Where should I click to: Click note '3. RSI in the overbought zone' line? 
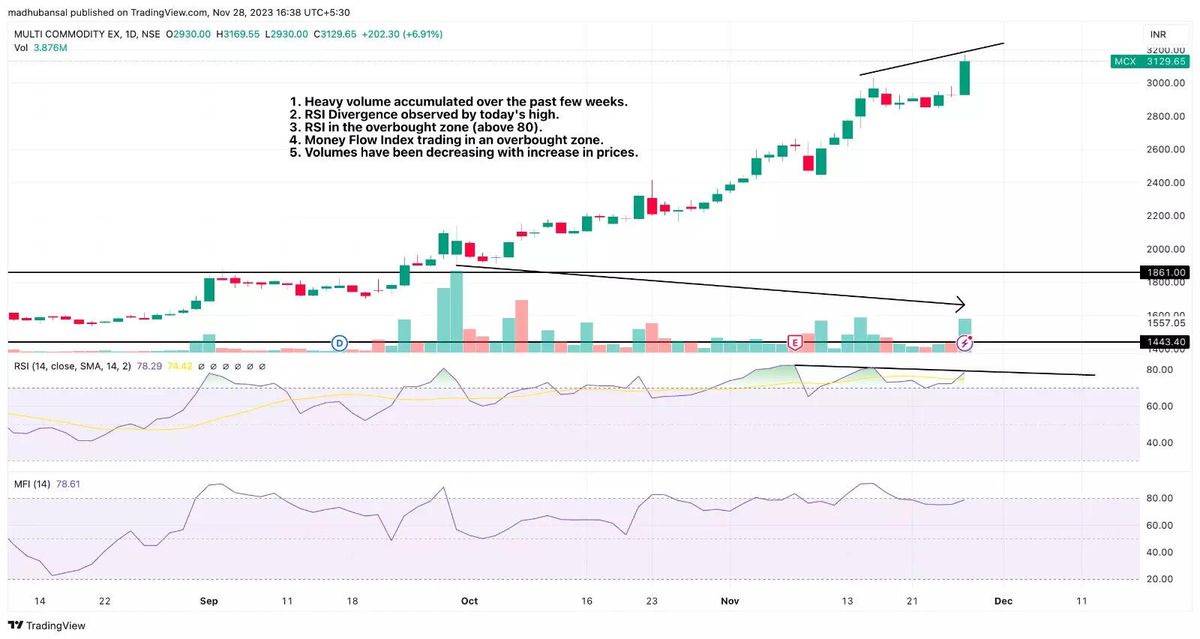pos(416,128)
